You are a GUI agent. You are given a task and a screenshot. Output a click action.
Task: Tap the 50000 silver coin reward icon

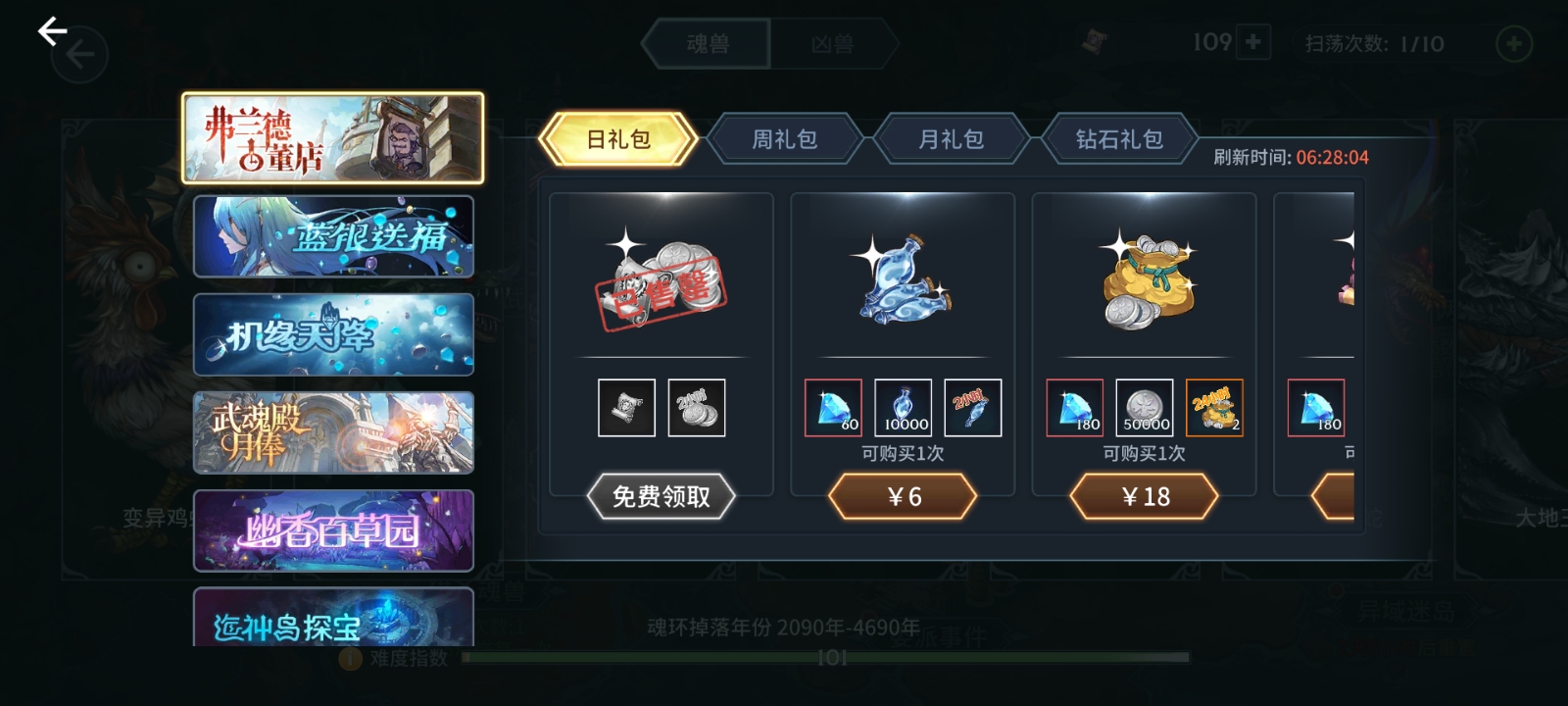[1145, 408]
